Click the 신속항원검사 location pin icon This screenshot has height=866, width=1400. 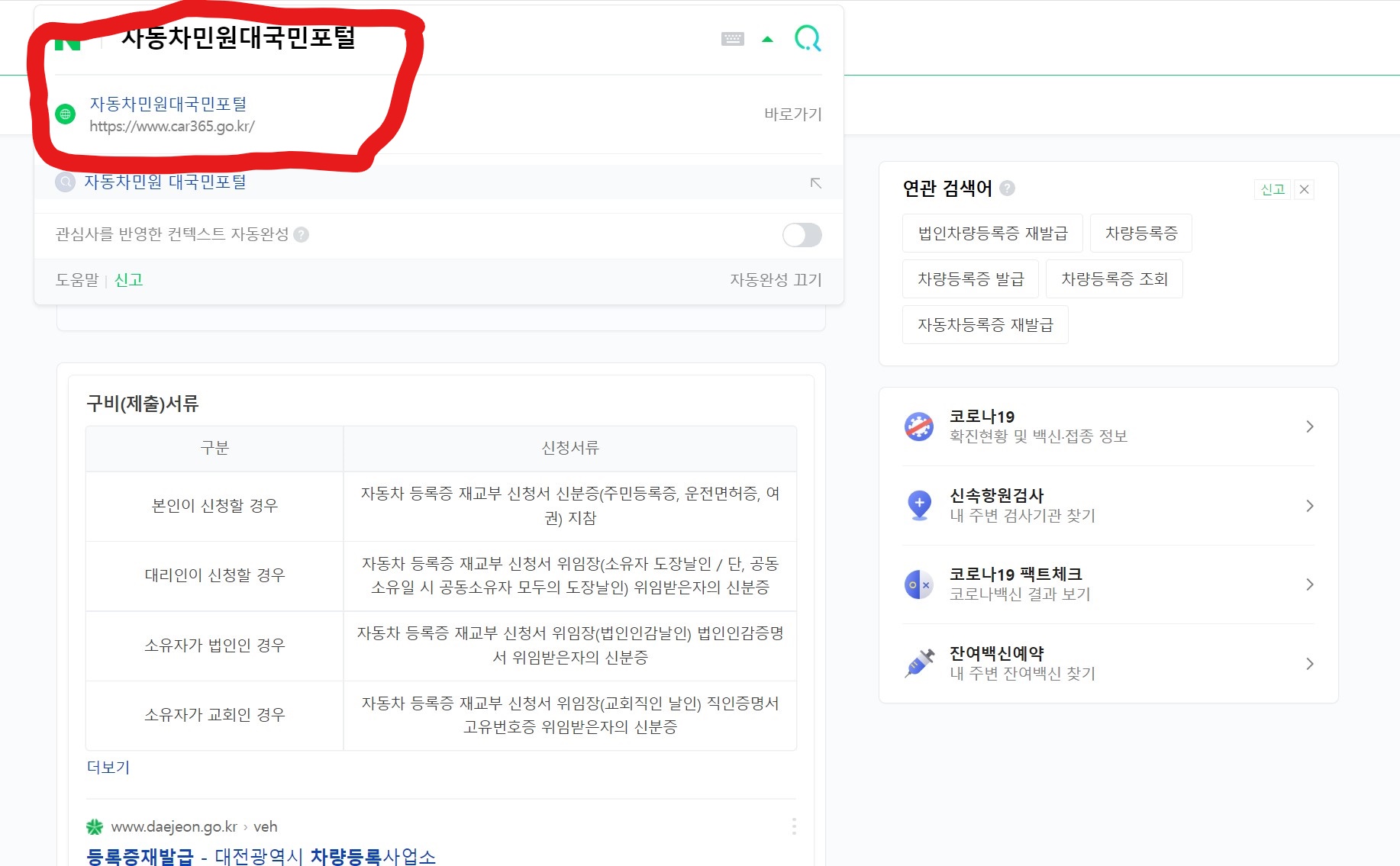click(x=919, y=505)
